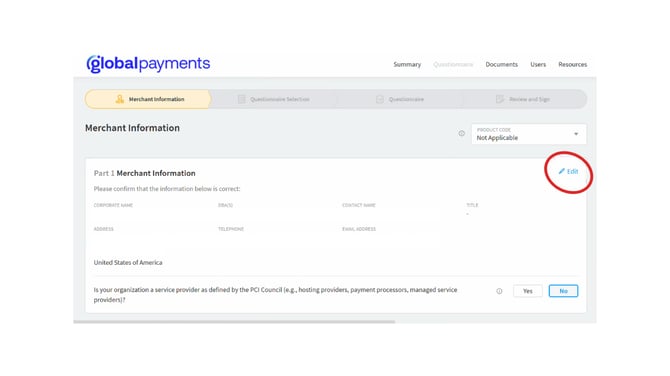The width and height of the screenshot is (670, 376).
Task: Click the Questionnaire Selection step icon
Action: point(241,99)
